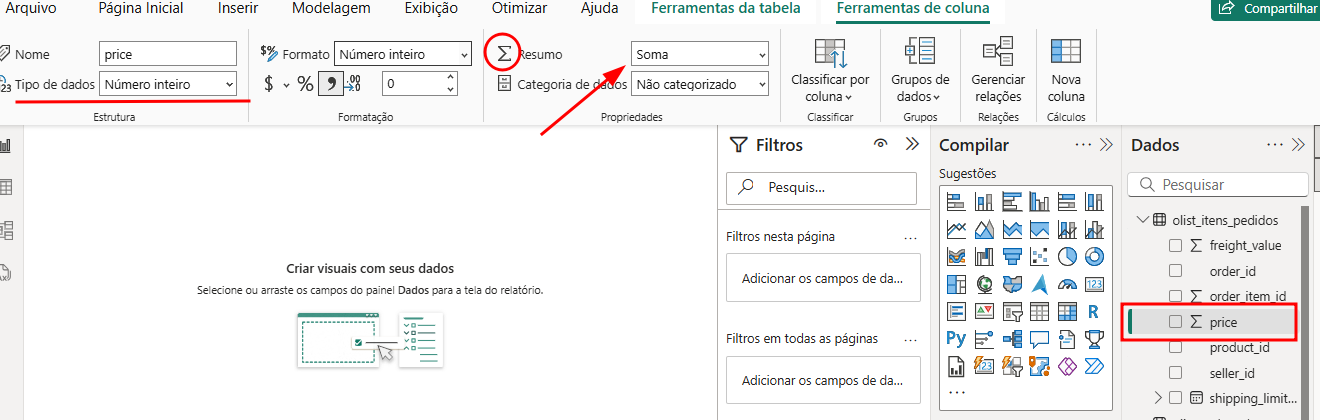Select the stacked bar chart visual

(955, 201)
